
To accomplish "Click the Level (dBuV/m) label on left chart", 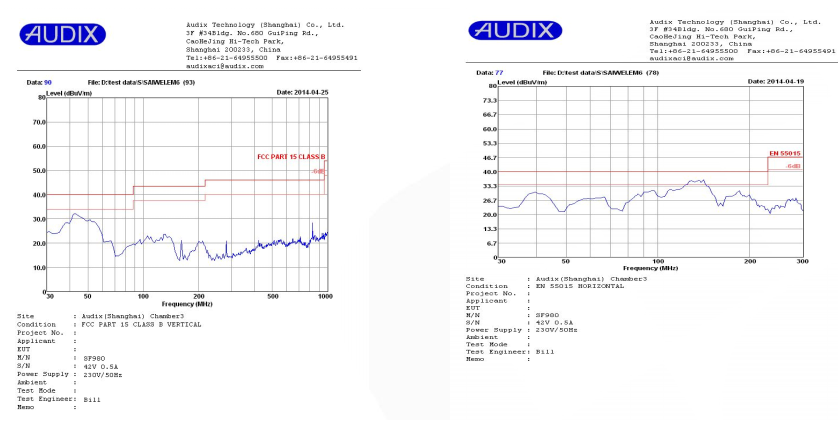I will click(69, 92).
